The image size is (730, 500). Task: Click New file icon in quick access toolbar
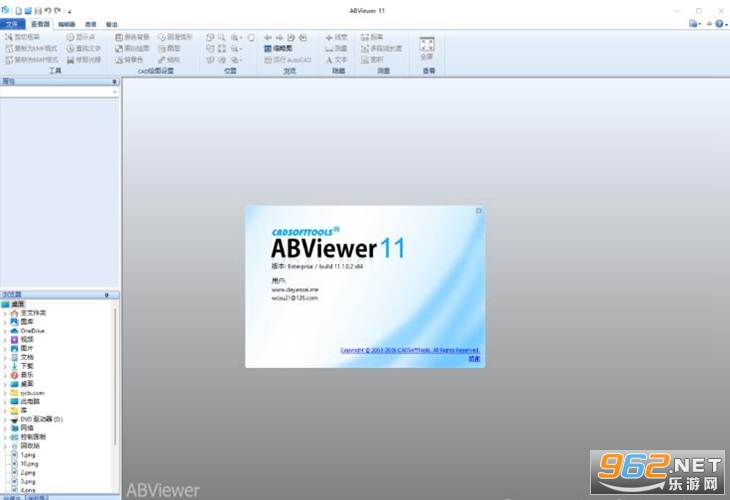18,11
